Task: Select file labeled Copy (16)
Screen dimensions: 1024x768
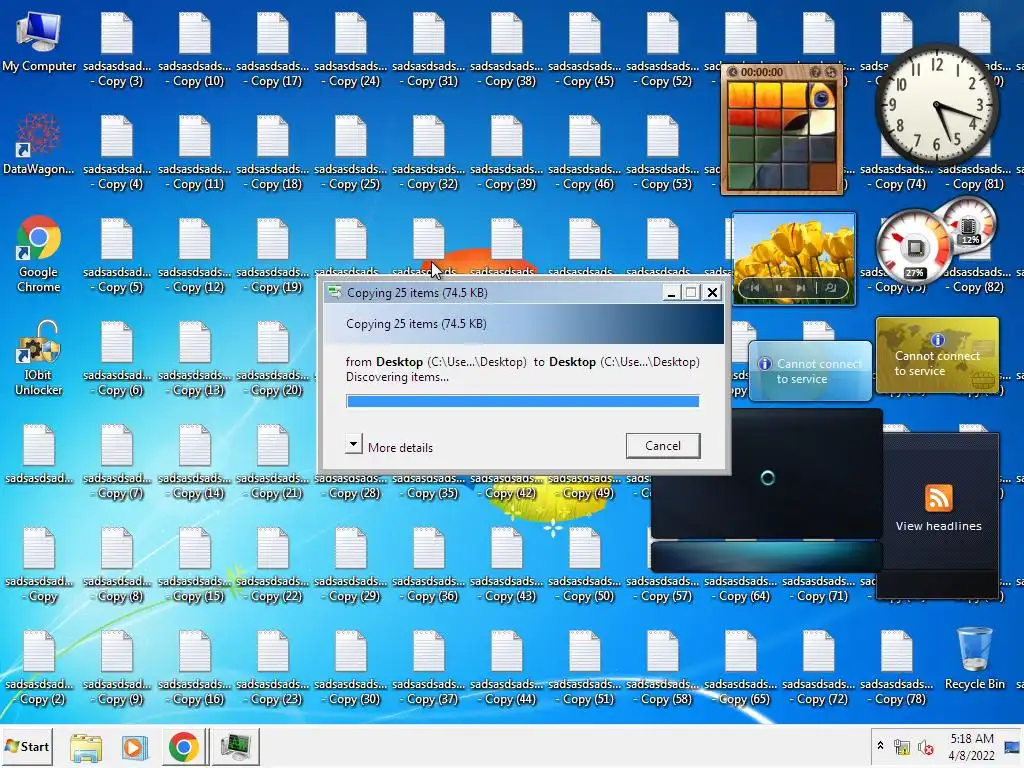Action: tap(195, 668)
